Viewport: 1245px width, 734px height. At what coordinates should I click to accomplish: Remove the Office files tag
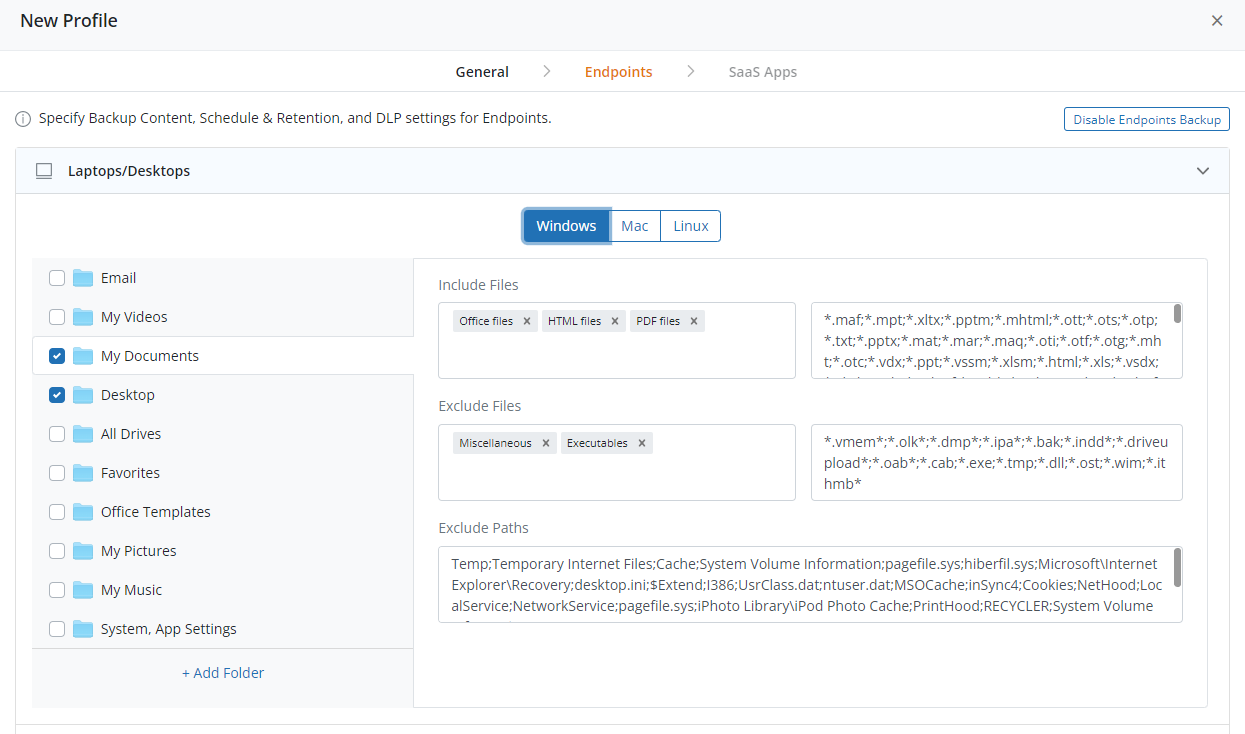pyautogui.click(x=526, y=321)
